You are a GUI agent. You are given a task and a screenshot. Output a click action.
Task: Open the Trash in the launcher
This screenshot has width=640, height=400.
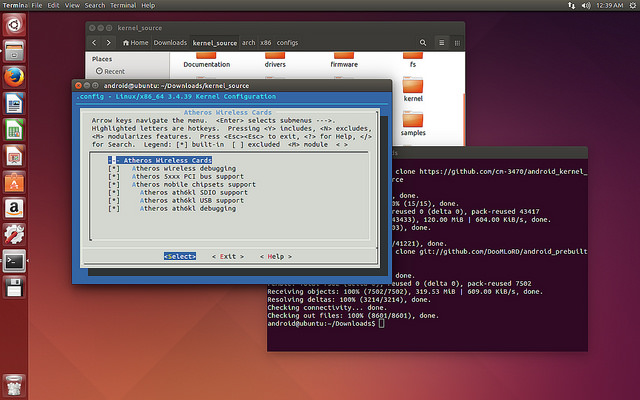(14, 384)
